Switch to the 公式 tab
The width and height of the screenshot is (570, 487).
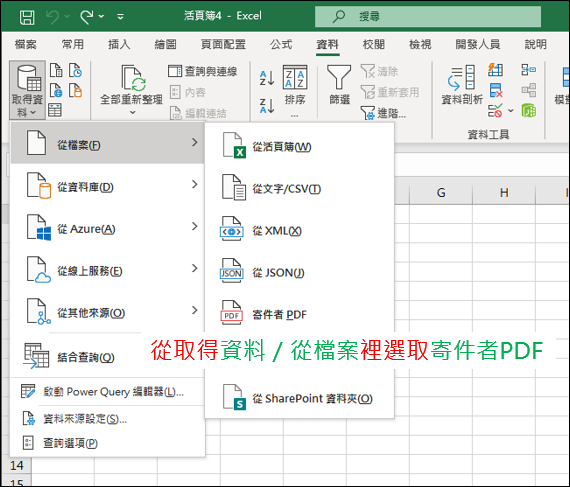(x=281, y=44)
